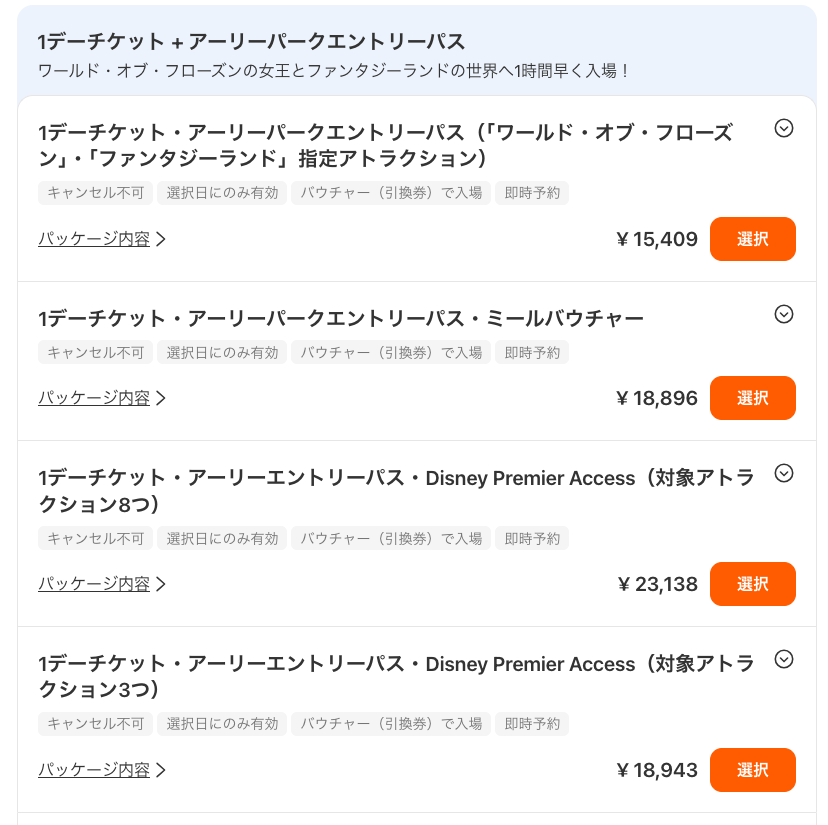This screenshot has height=825, width=828.
Task: Expand the Frozen & Fantasyland designated attraction ticket details
Action: [784, 128]
